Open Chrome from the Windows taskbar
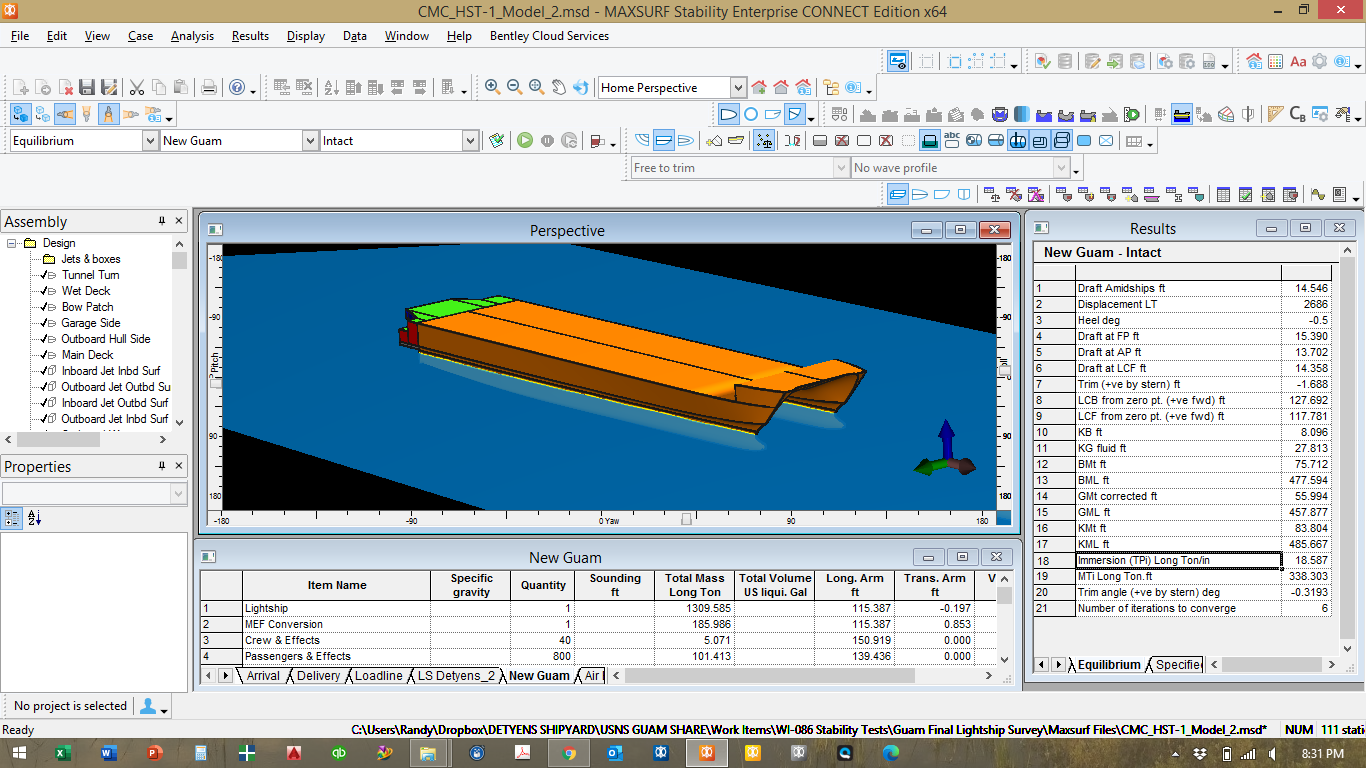Viewport: 1366px width, 768px height. (569, 753)
